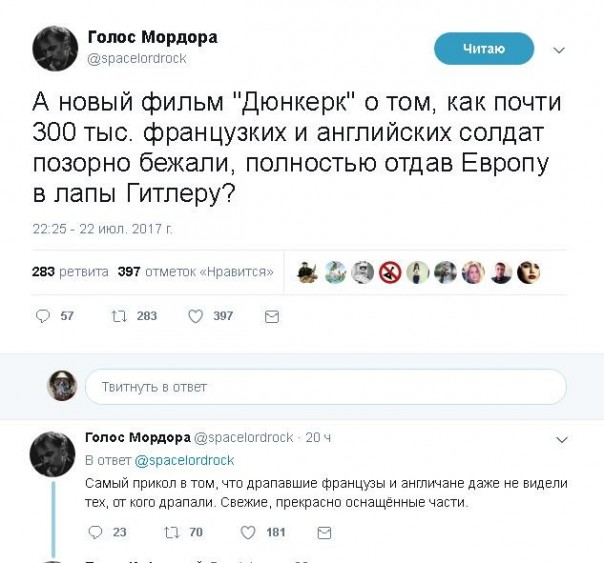604x563 pixels.
Task: Open the 397 отметок «Нравится» list
Action: [x=196, y=271]
